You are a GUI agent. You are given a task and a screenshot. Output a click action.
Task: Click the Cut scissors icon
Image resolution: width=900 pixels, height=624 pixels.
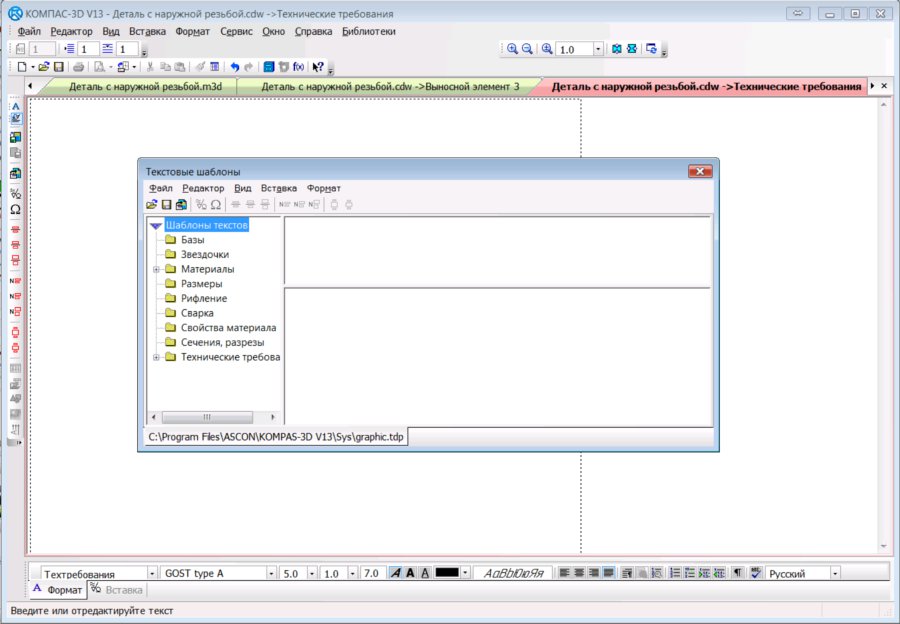(x=150, y=67)
